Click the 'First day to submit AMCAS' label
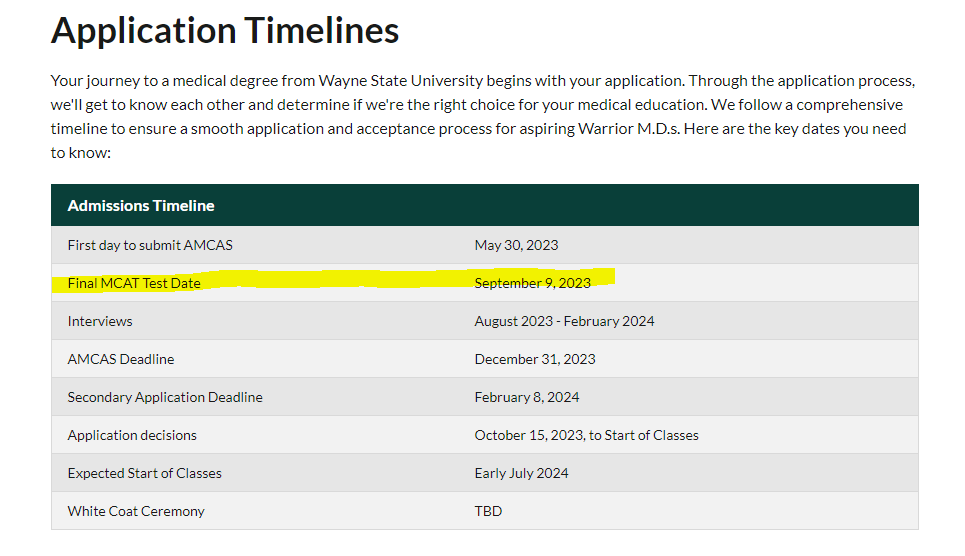 point(150,245)
